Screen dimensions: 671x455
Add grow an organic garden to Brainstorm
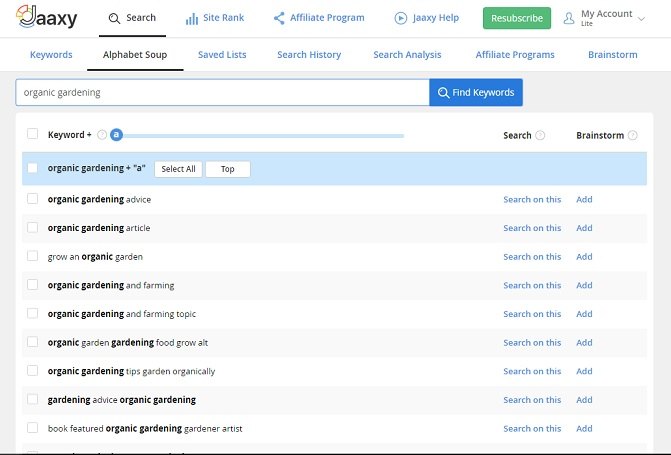[584, 257]
